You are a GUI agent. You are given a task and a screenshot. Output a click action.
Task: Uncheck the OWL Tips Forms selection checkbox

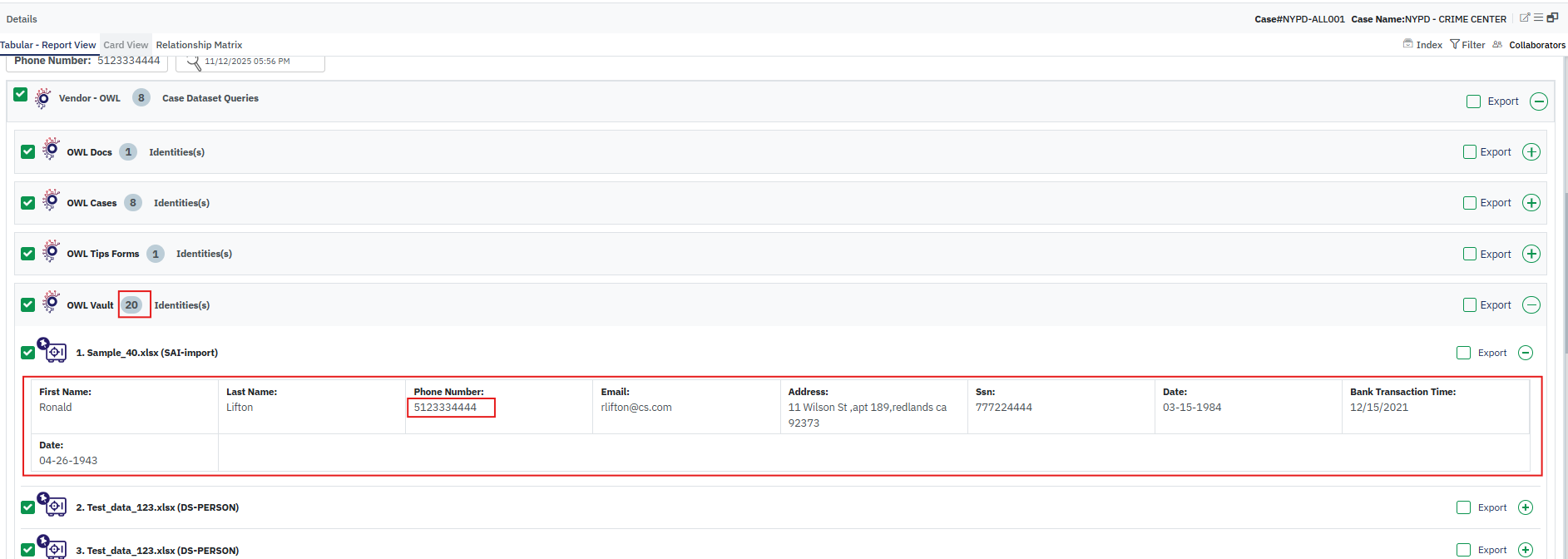28,254
